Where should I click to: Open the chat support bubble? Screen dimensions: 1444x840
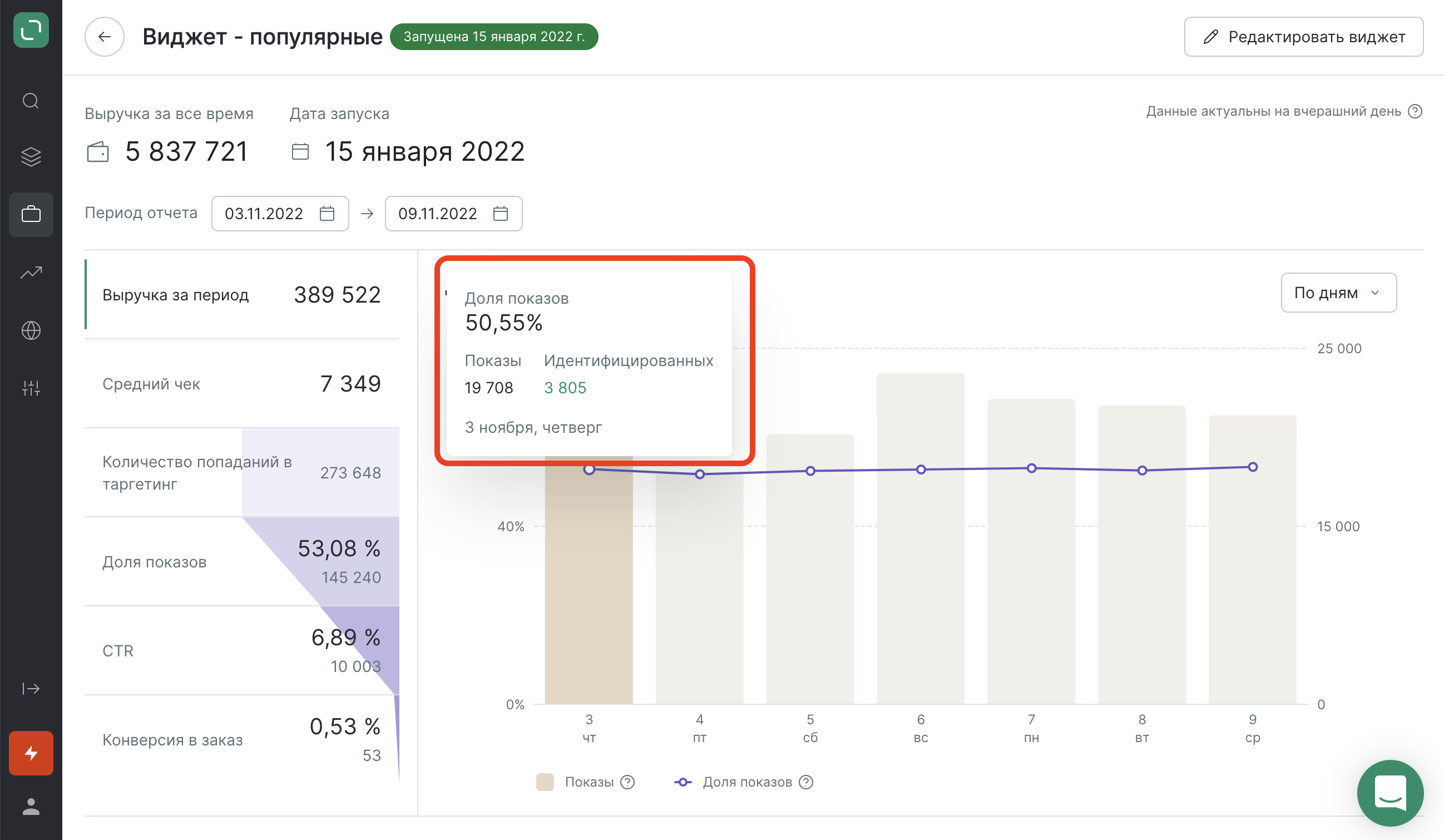(x=1390, y=793)
